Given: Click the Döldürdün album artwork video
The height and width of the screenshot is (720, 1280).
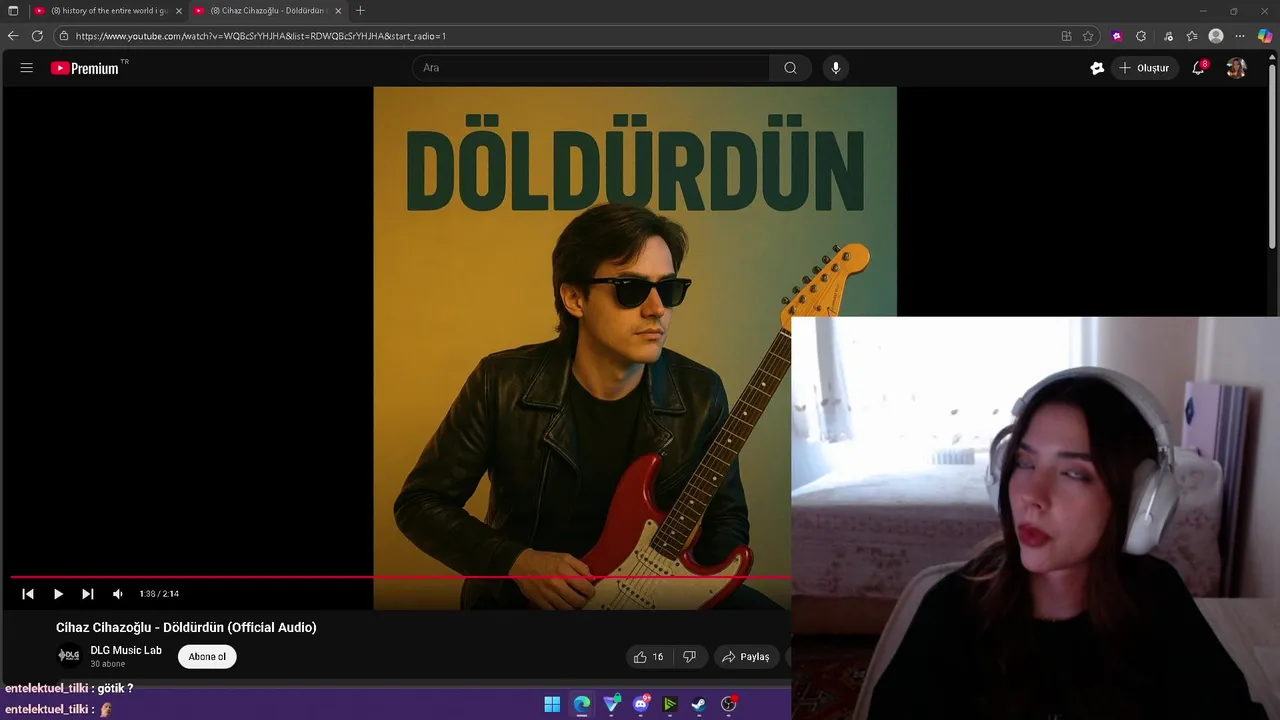Looking at the screenshot, I should pyautogui.click(x=635, y=348).
